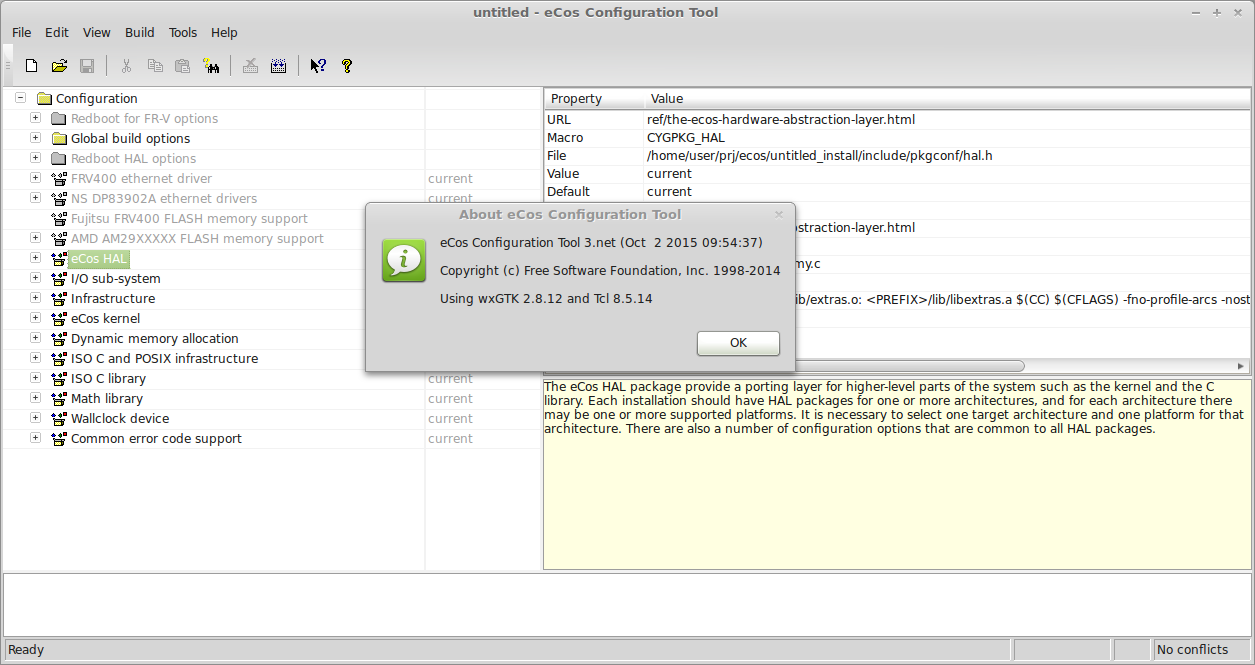Activate the context help pointer tool

tap(318, 66)
